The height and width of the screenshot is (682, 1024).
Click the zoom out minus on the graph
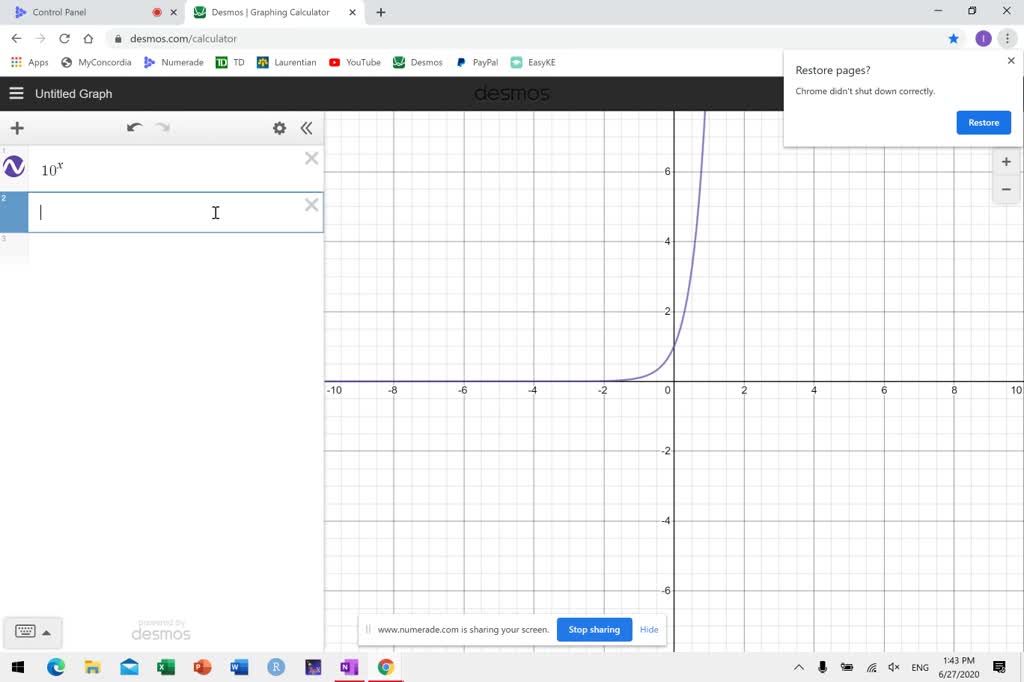pyautogui.click(x=1005, y=189)
